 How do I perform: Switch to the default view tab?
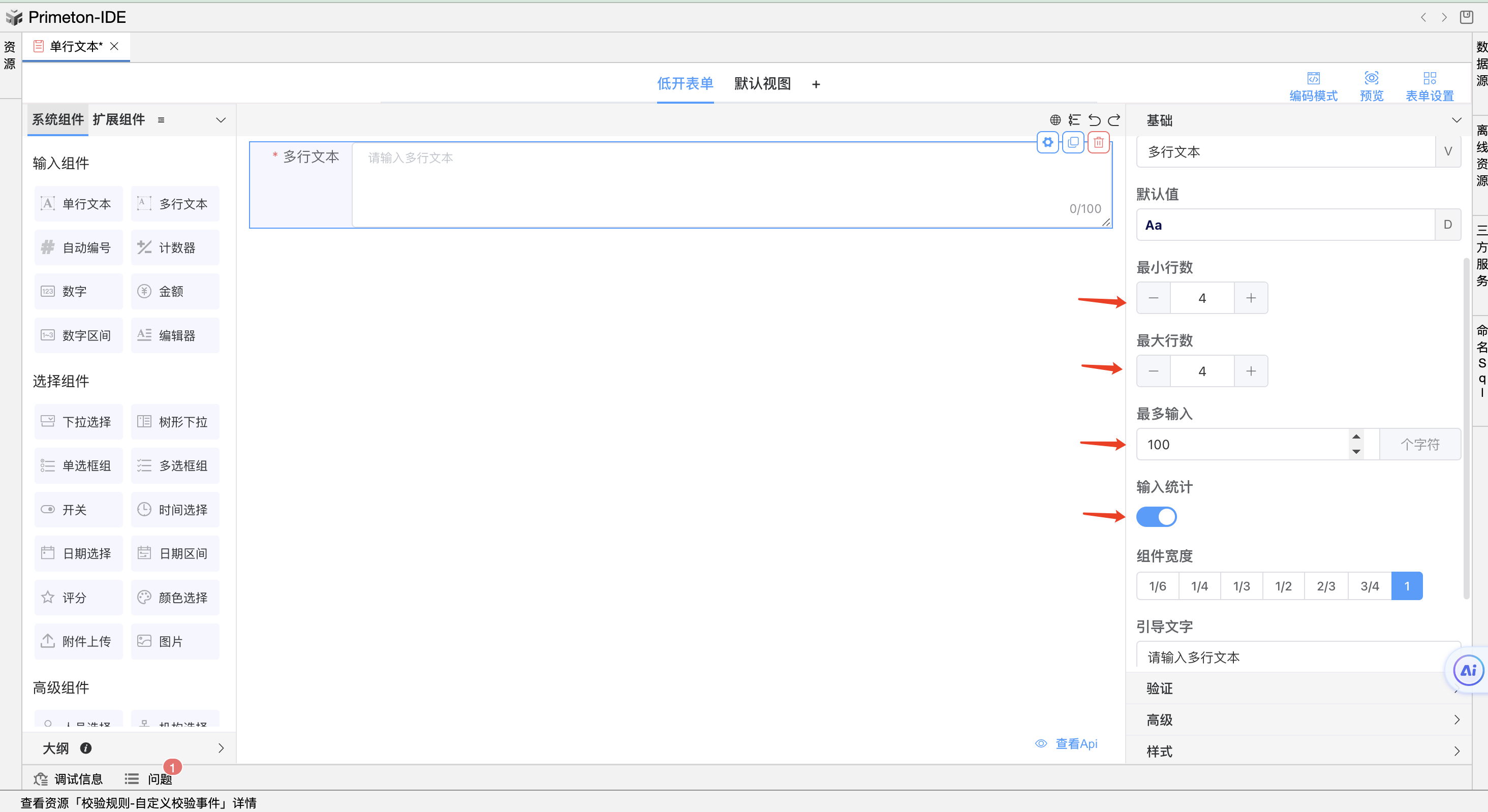pos(762,84)
